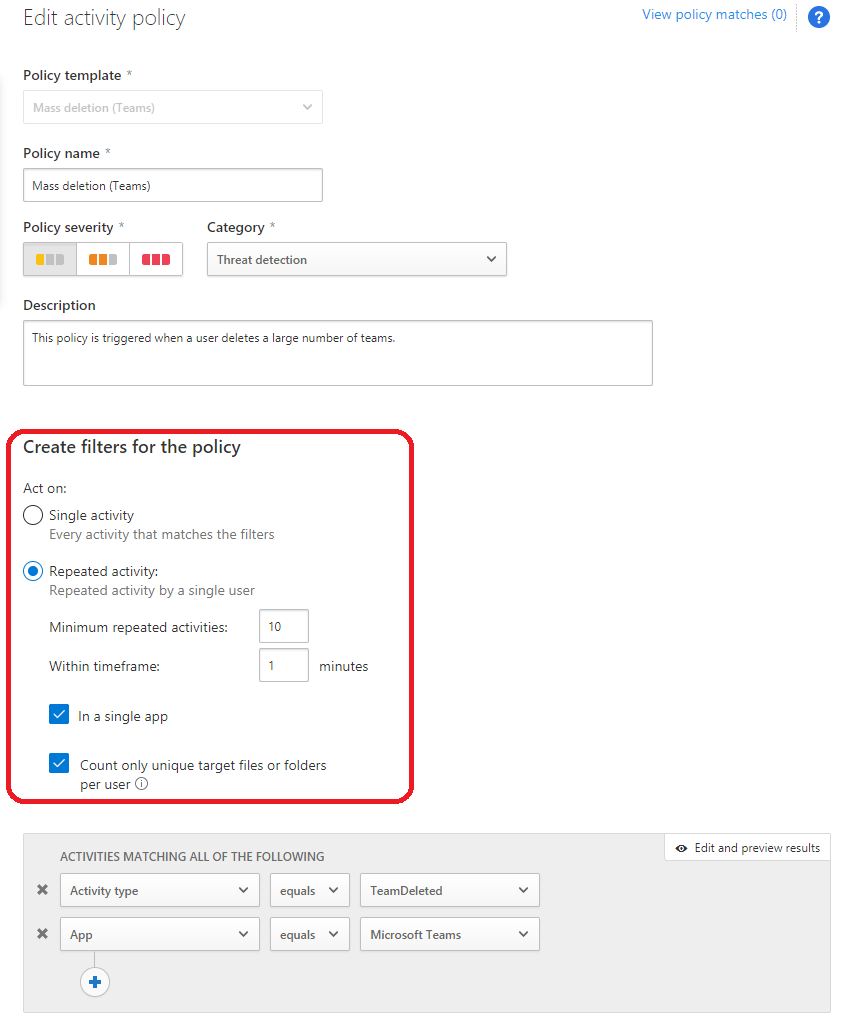
Task: Click Edit and preview results button
Action: tap(747, 848)
